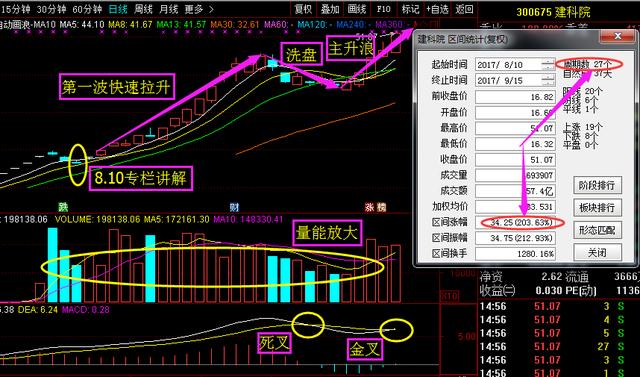Viewport: 640px width, 377px height.
Task: Click the 收盘价 value 51.07 field
Action: (515, 160)
